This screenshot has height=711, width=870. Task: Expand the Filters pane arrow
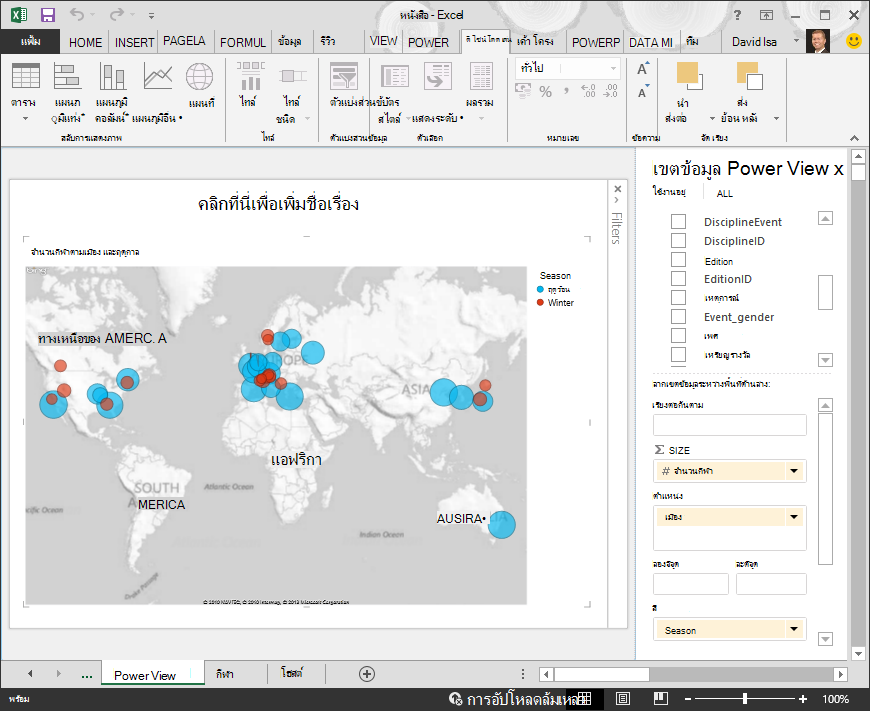tap(617, 200)
